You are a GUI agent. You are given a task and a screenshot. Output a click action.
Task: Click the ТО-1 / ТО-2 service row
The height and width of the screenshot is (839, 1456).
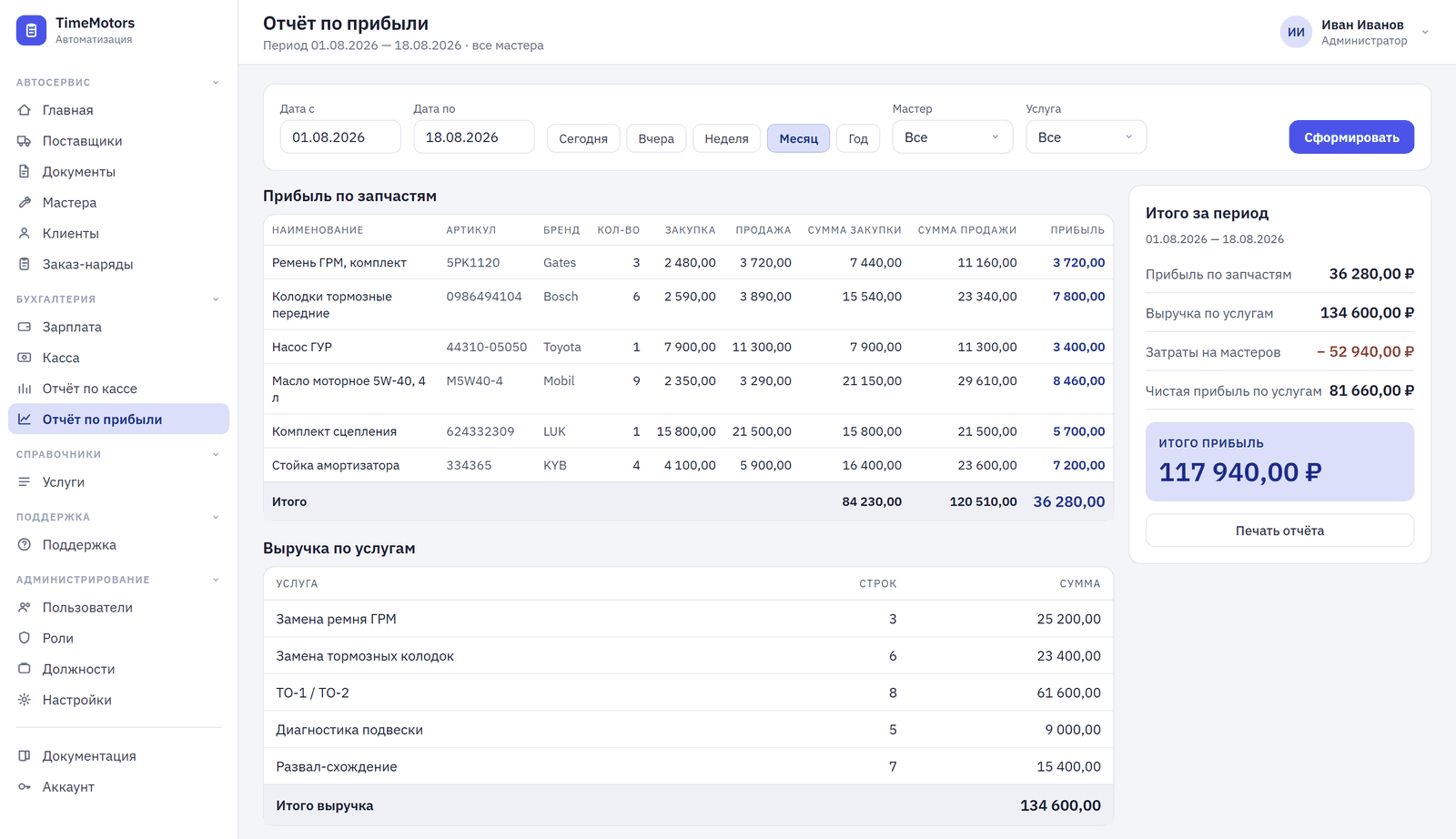coord(688,692)
